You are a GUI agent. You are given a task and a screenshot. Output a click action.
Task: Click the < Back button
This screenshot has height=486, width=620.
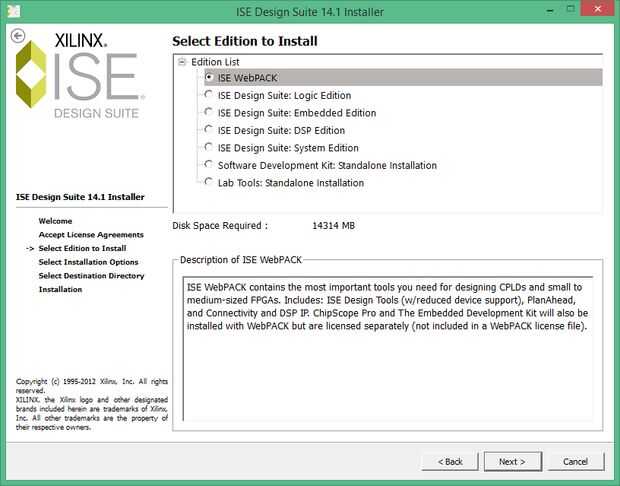click(x=450, y=461)
